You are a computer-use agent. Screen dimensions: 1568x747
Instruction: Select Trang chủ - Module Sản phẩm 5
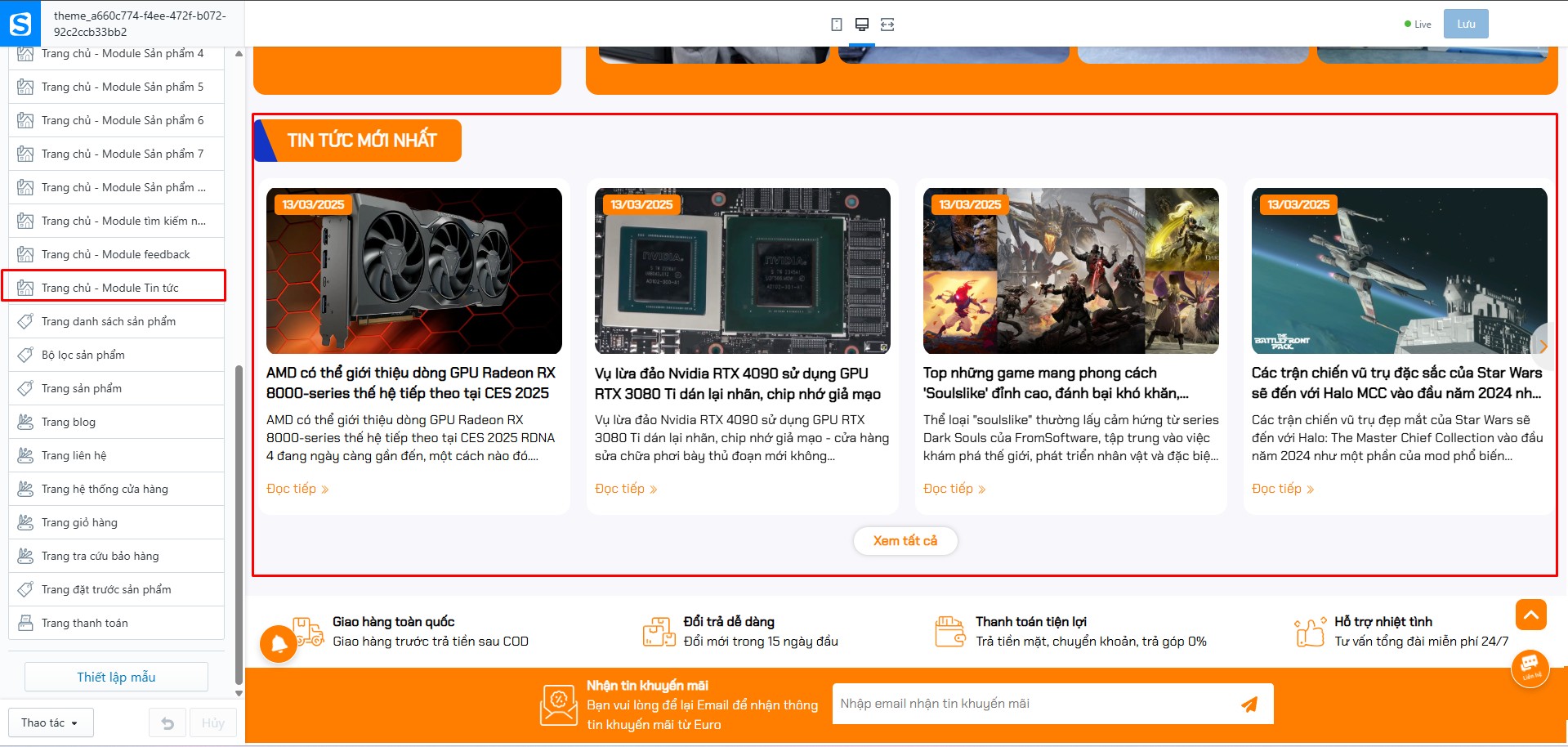click(116, 87)
